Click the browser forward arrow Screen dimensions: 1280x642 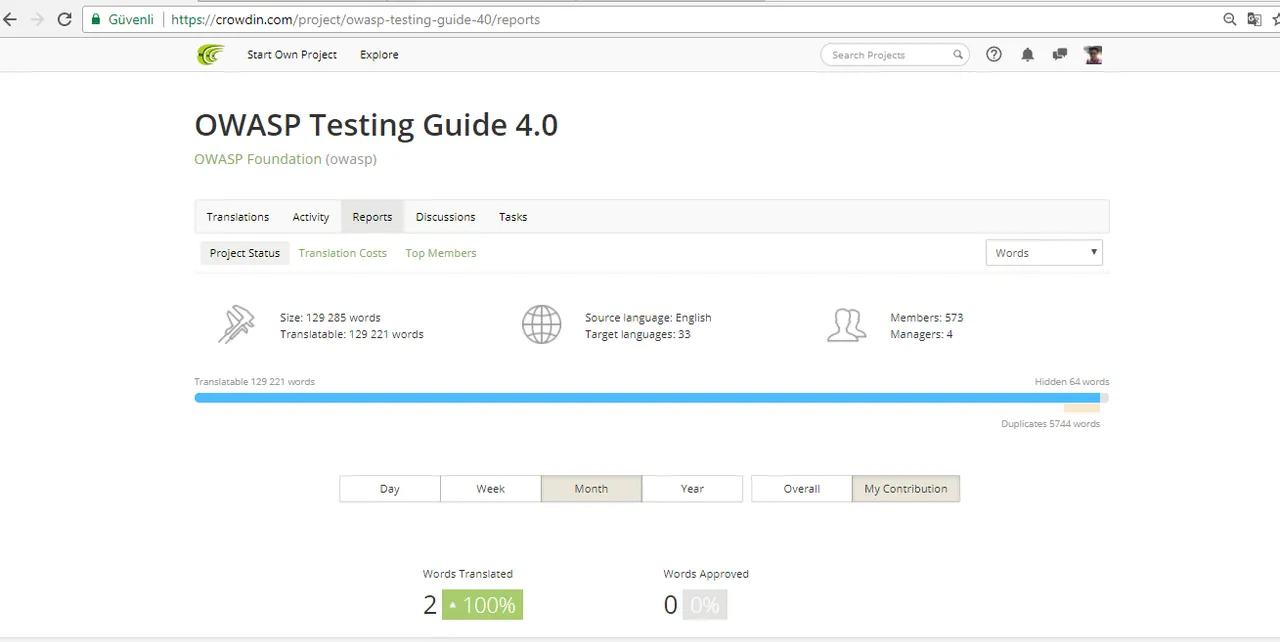(38, 19)
